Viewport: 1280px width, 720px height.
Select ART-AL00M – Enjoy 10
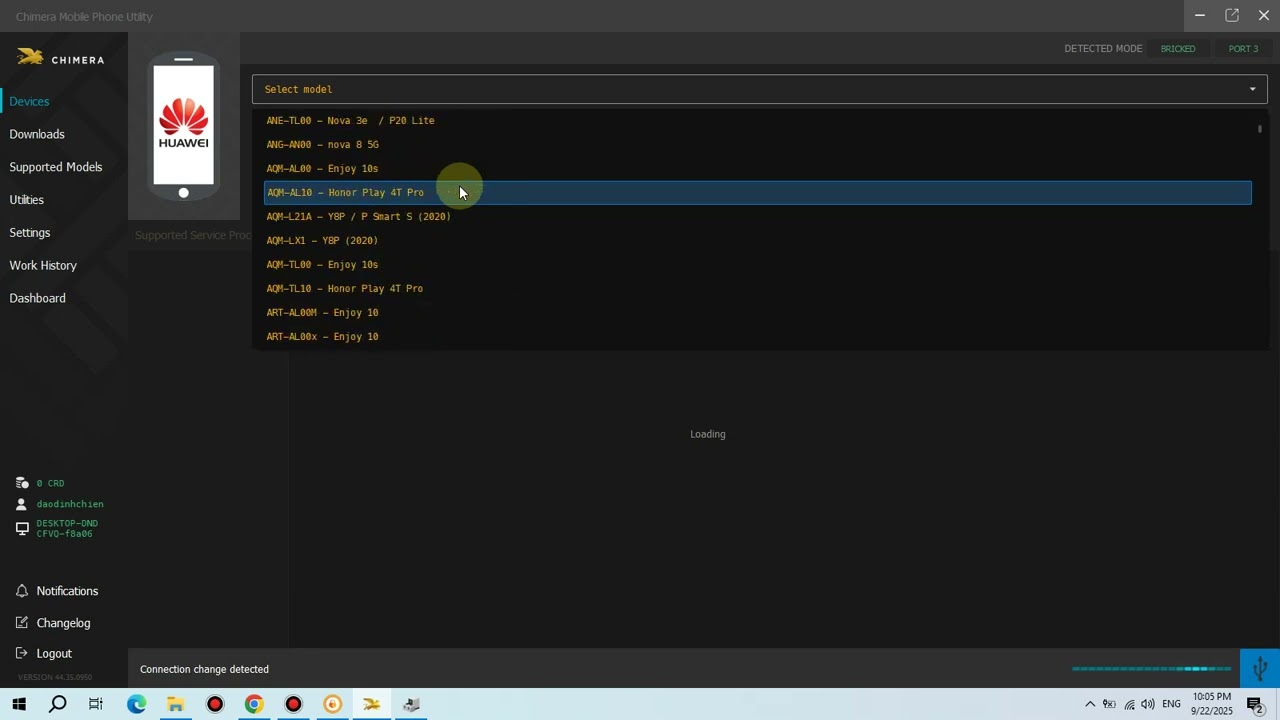click(757, 312)
